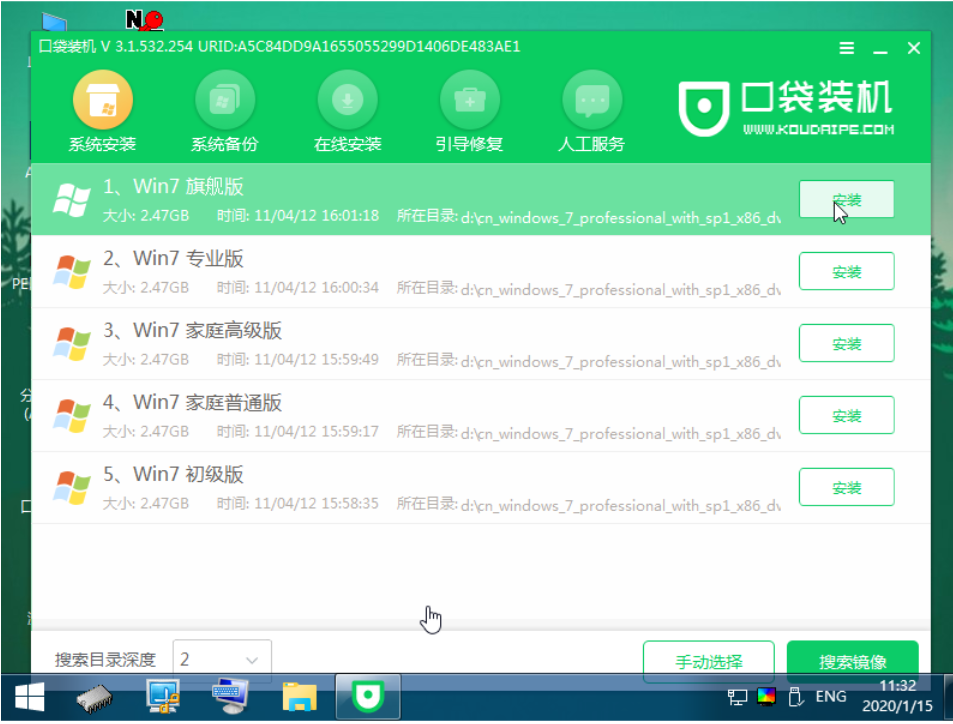Switch to the 系统安装 tab label
953x724 pixels.
[x=102, y=145]
